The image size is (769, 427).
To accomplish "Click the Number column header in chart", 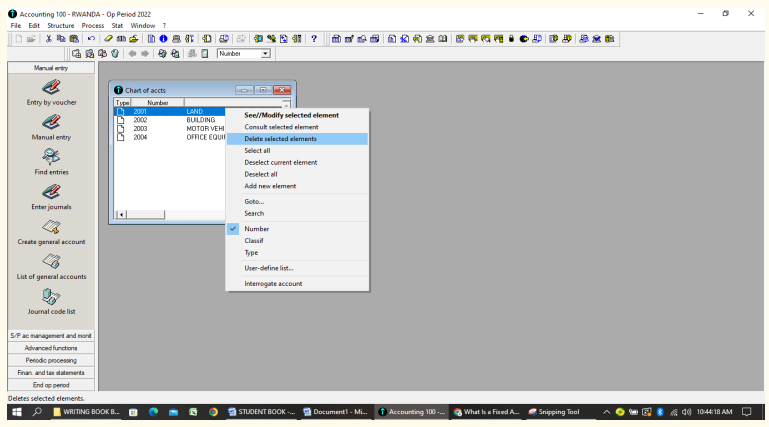I will click(x=157, y=103).
